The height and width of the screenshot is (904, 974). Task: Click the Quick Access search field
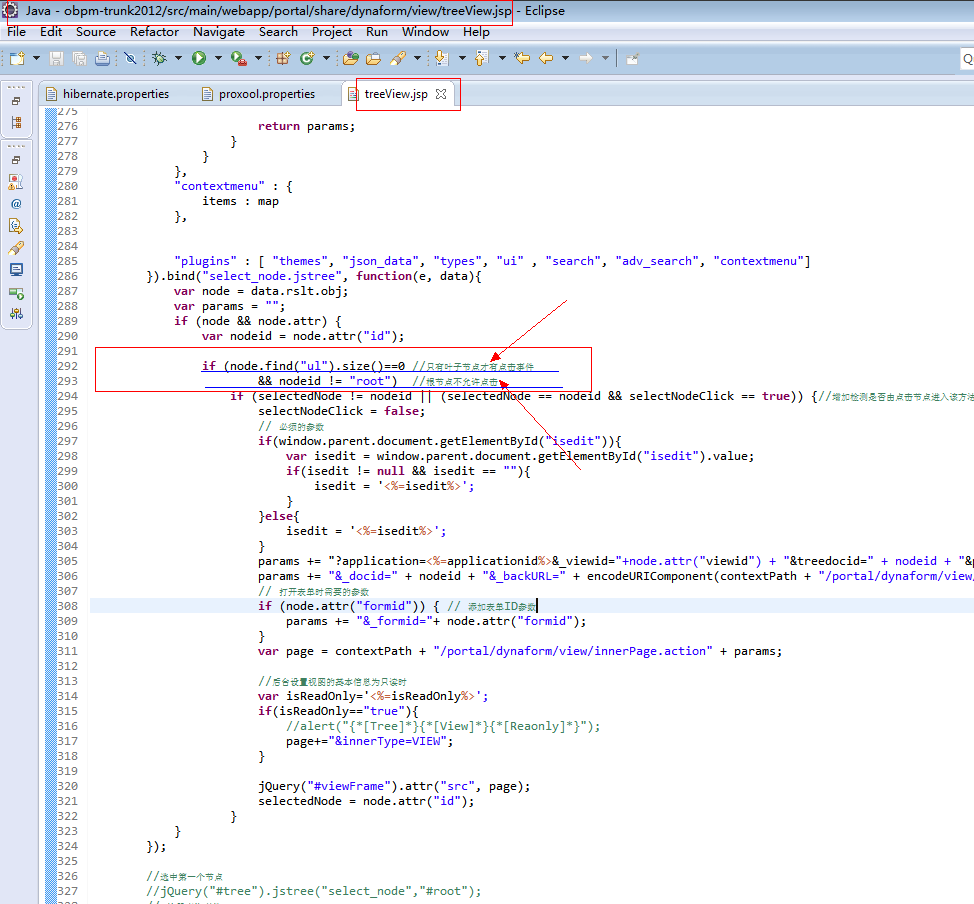pyautogui.click(x=967, y=59)
